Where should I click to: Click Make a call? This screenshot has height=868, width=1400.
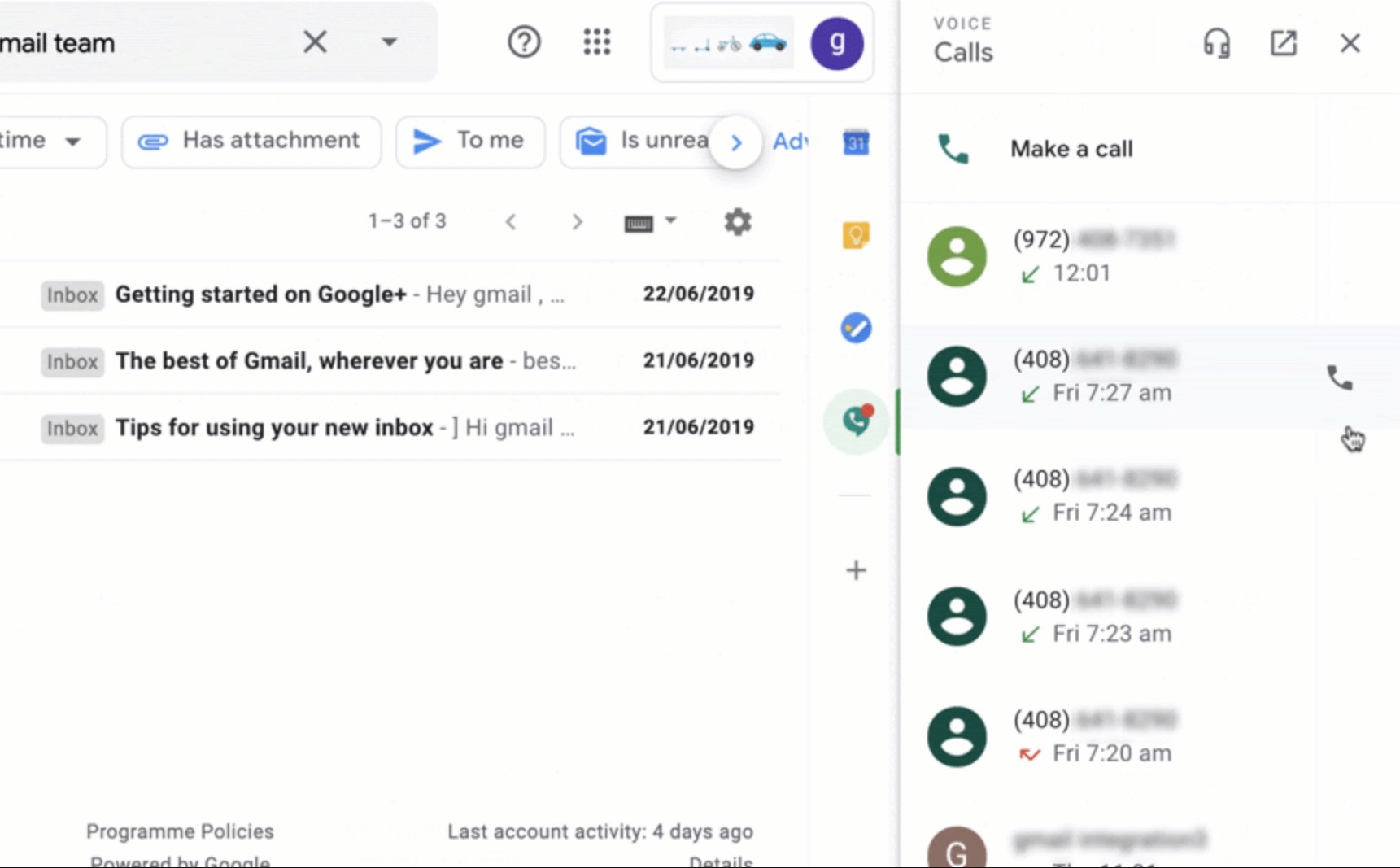pos(1150,149)
